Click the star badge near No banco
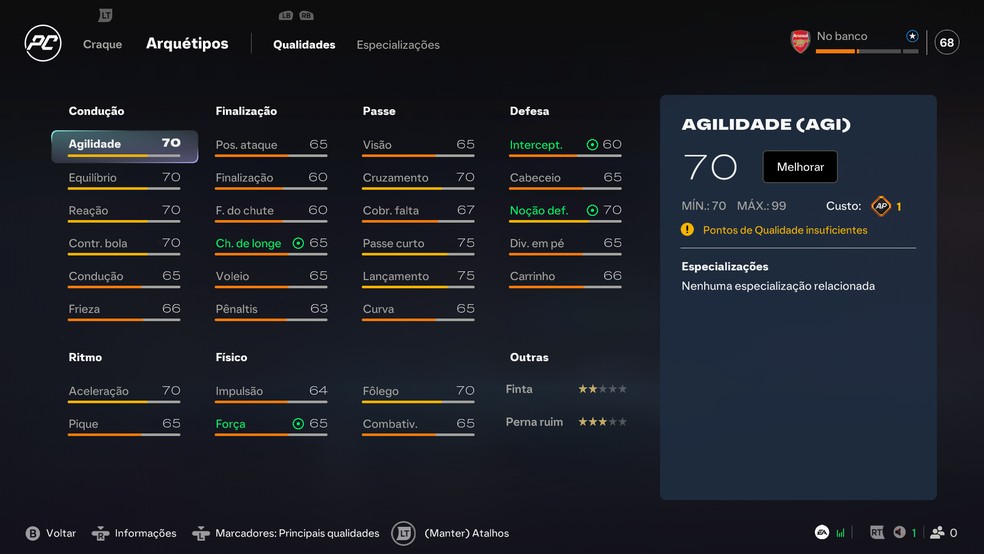 click(x=912, y=36)
